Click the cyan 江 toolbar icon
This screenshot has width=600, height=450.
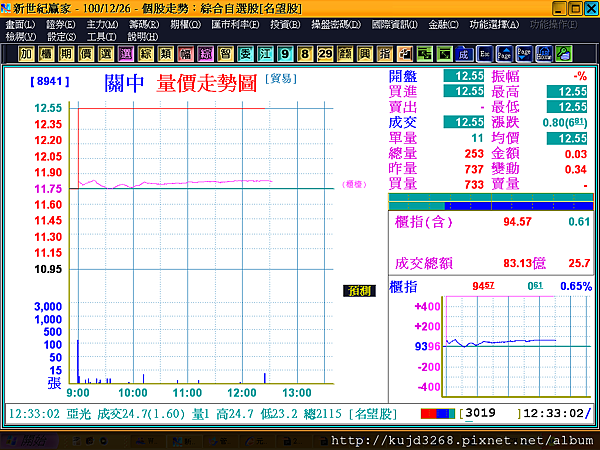click(265, 54)
